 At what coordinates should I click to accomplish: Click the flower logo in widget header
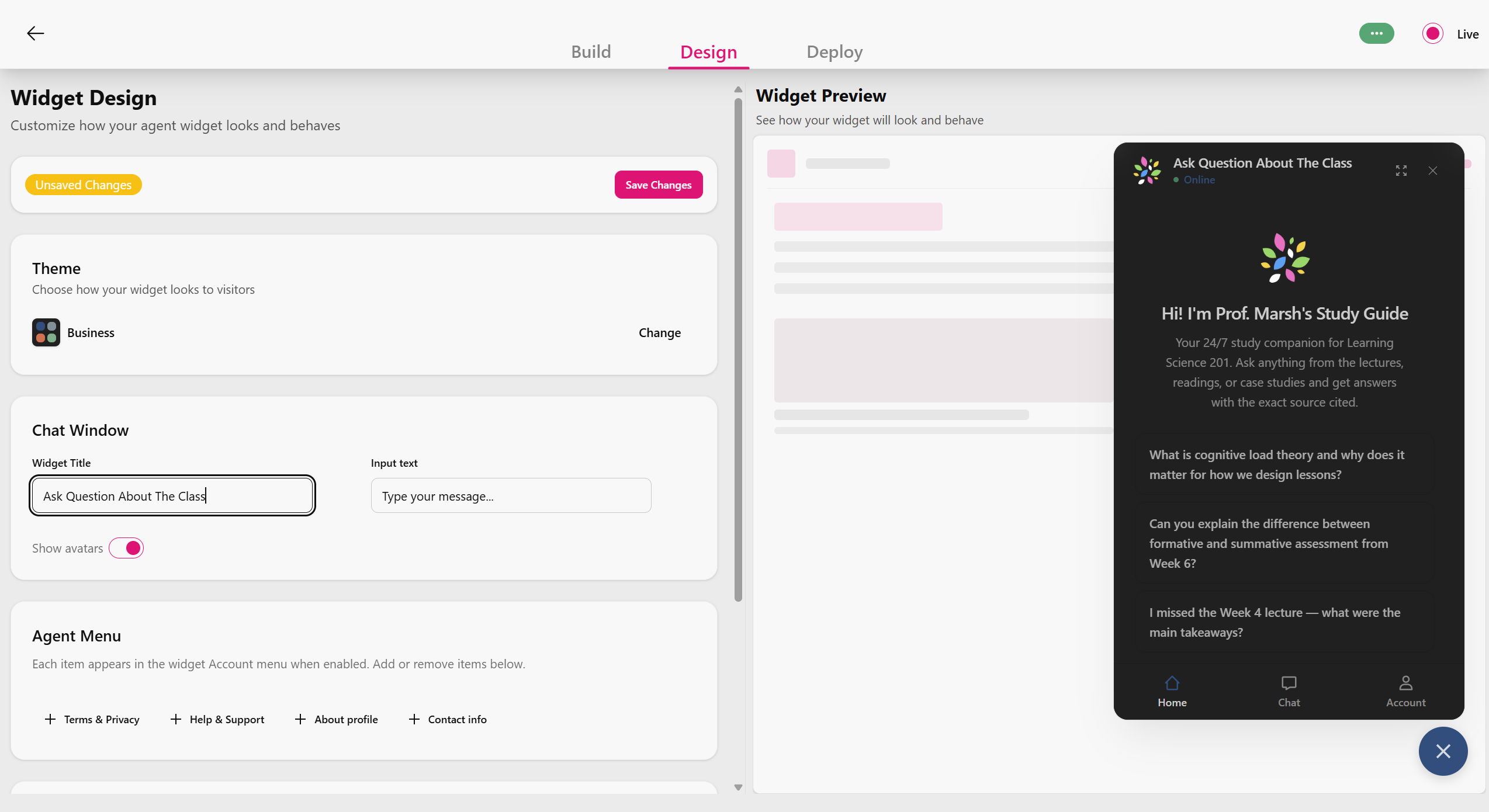point(1146,170)
